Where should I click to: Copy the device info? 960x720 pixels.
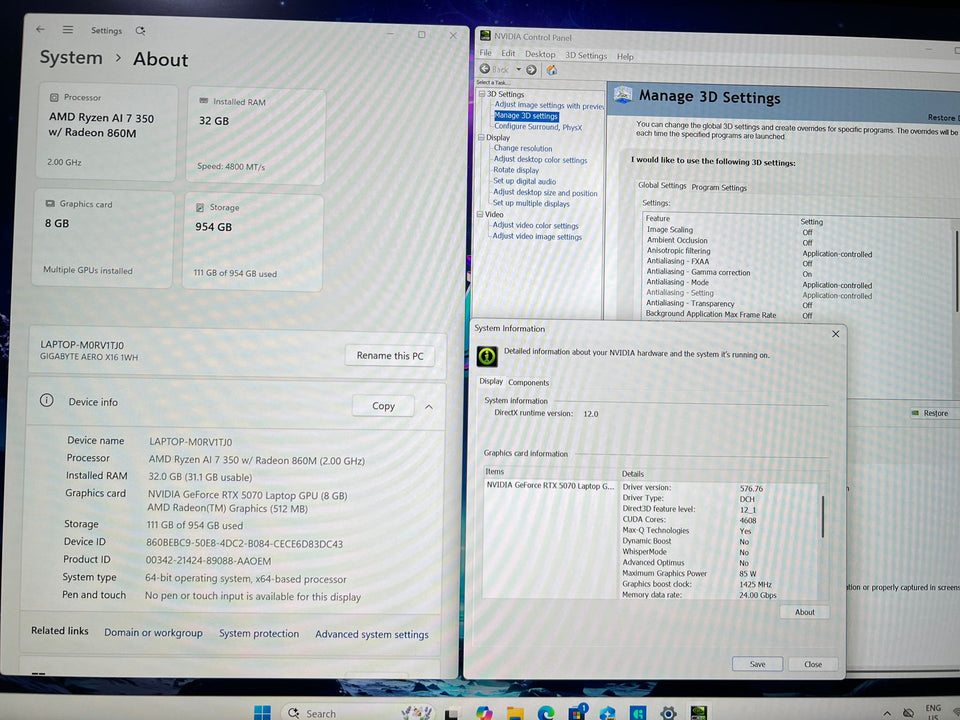point(383,405)
